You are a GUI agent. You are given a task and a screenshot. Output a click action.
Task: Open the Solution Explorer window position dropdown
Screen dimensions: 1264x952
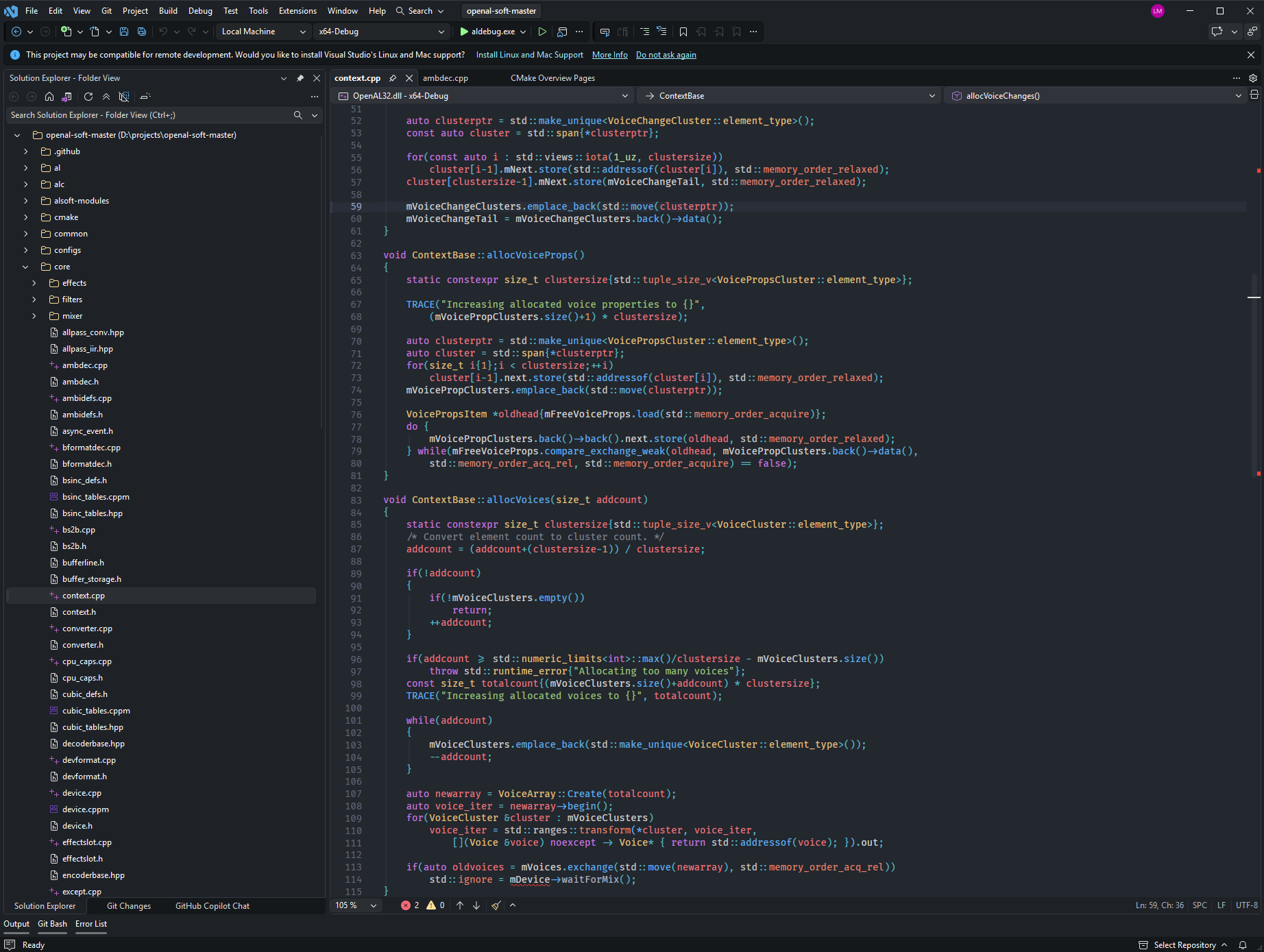[284, 78]
